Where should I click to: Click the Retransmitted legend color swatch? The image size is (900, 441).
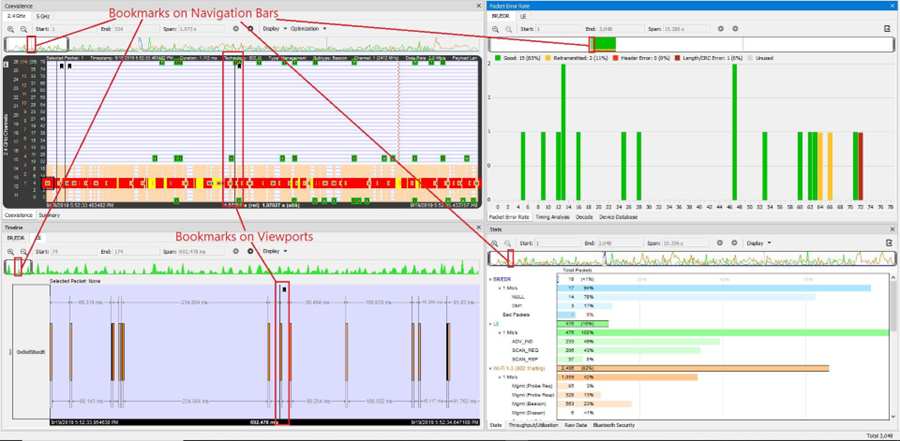[546, 59]
